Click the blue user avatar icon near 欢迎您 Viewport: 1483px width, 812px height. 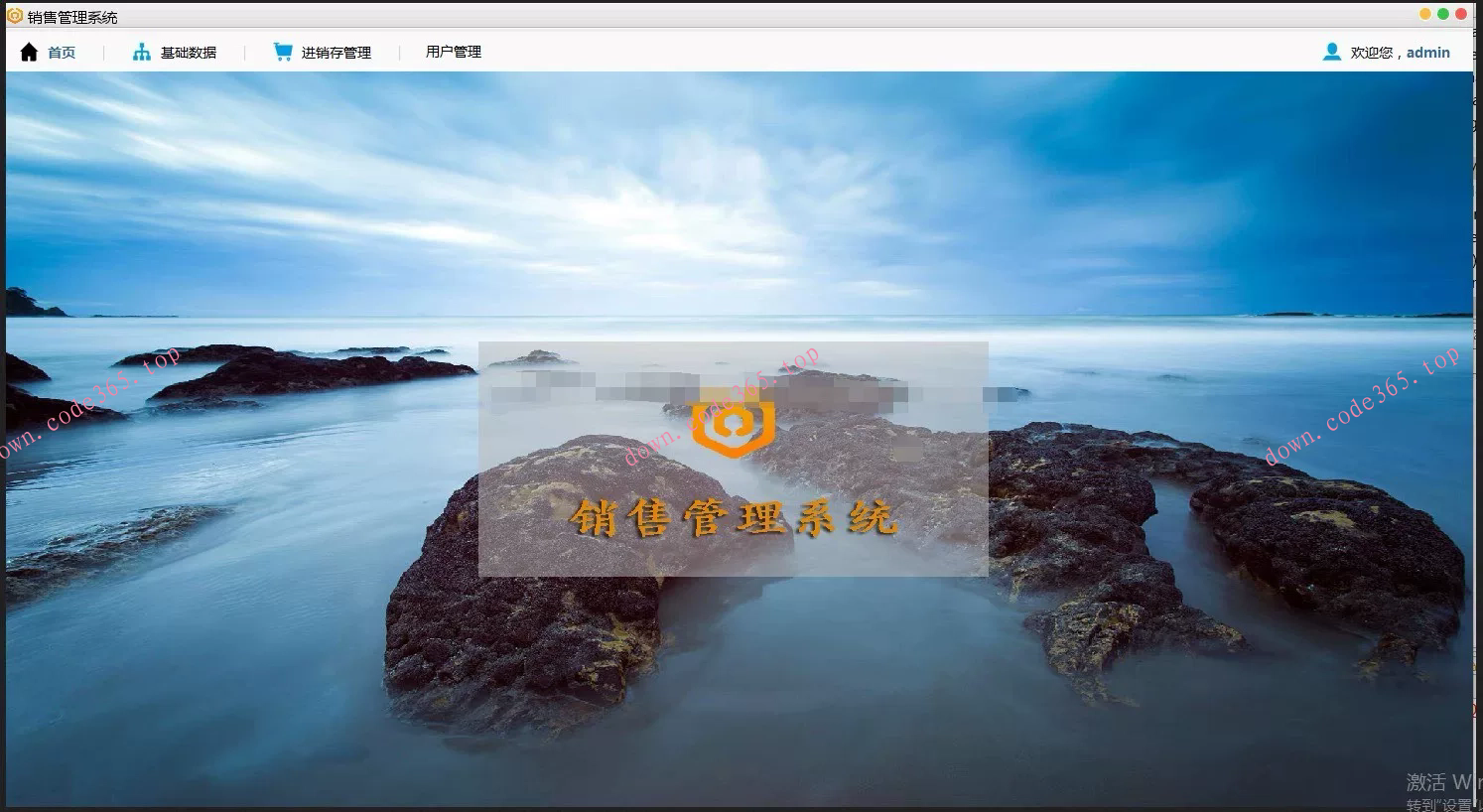(1330, 52)
